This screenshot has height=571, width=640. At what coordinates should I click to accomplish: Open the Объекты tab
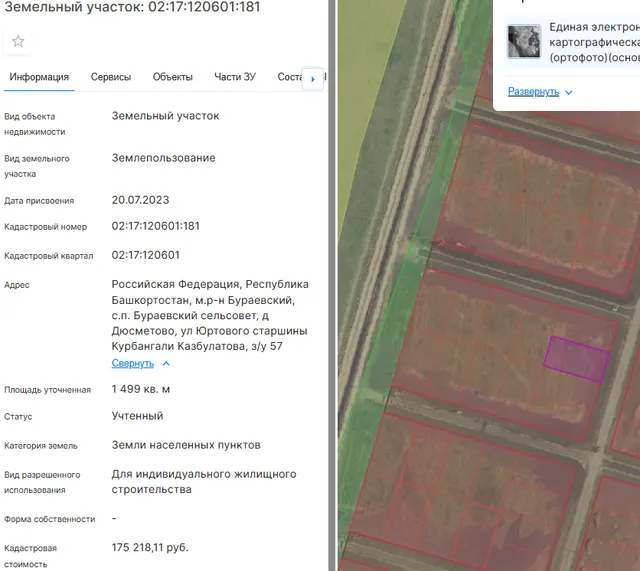(x=173, y=77)
